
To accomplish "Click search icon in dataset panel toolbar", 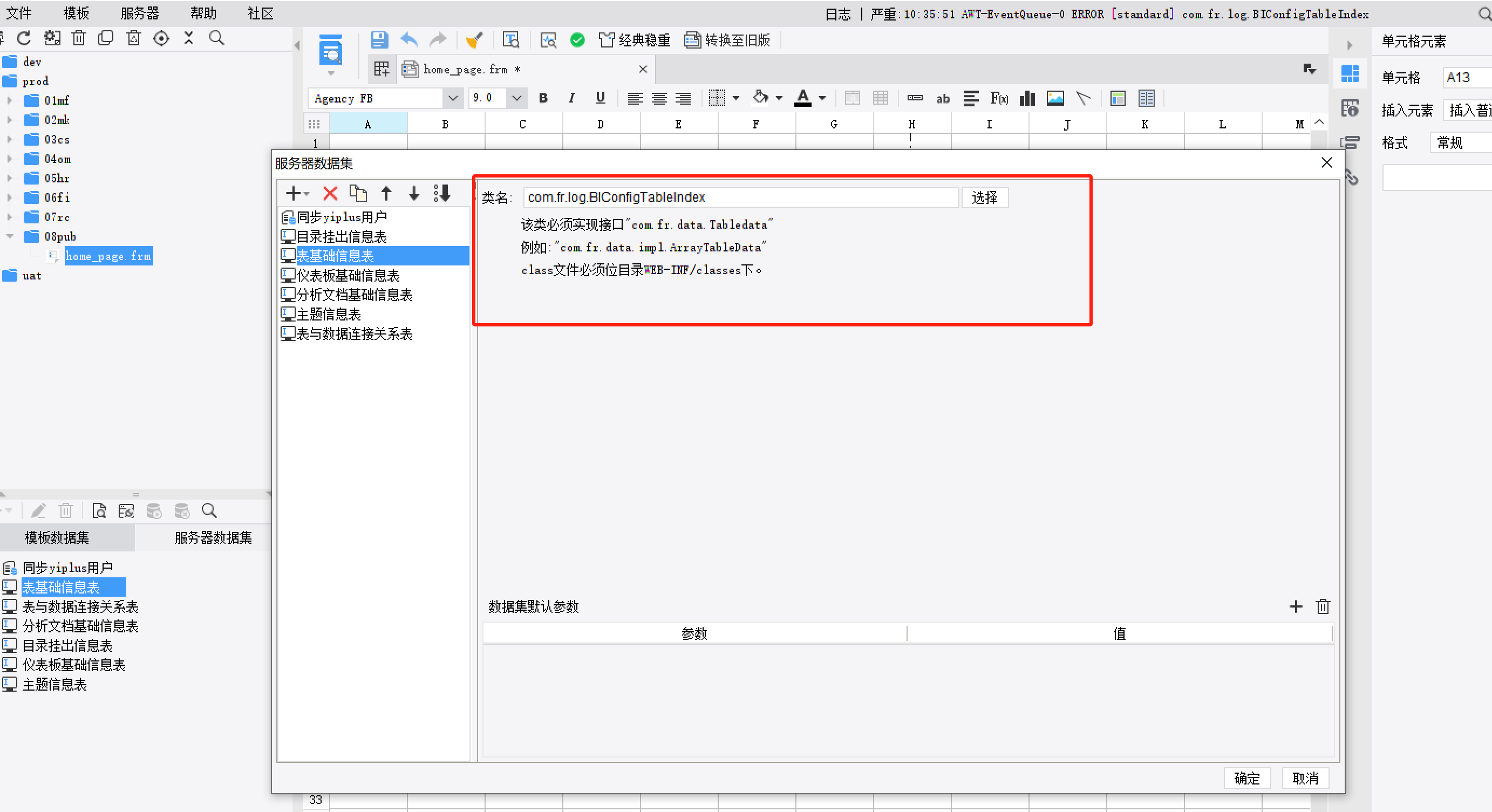I will (x=209, y=510).
